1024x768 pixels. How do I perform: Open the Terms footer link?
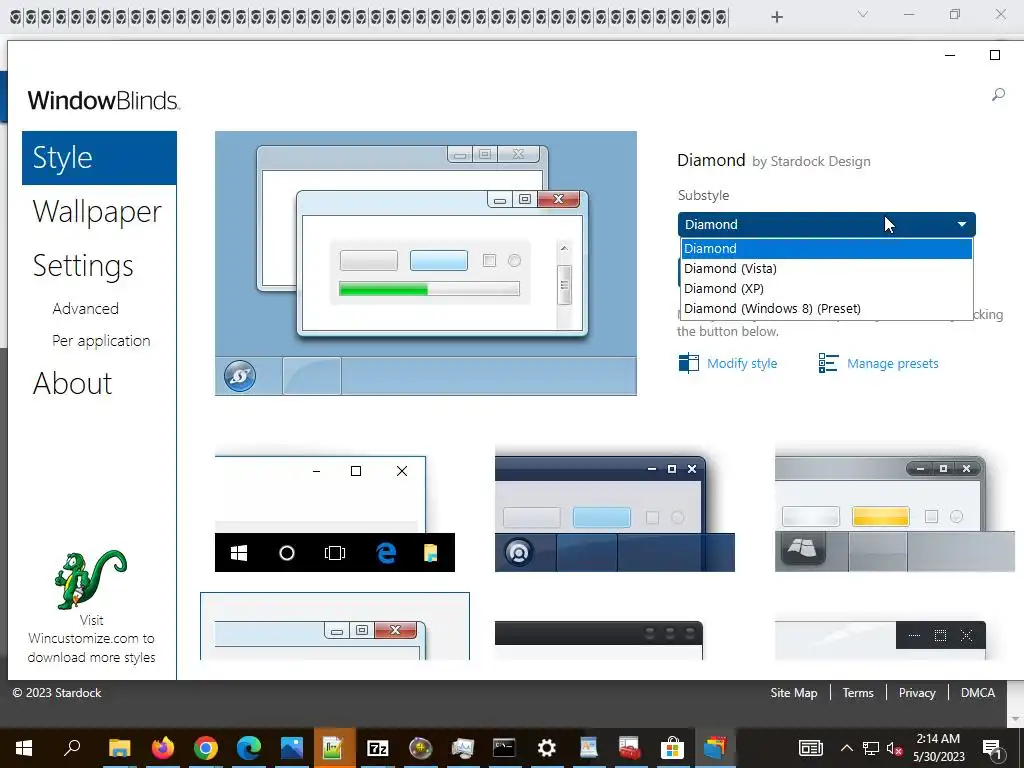pos(857,693)
